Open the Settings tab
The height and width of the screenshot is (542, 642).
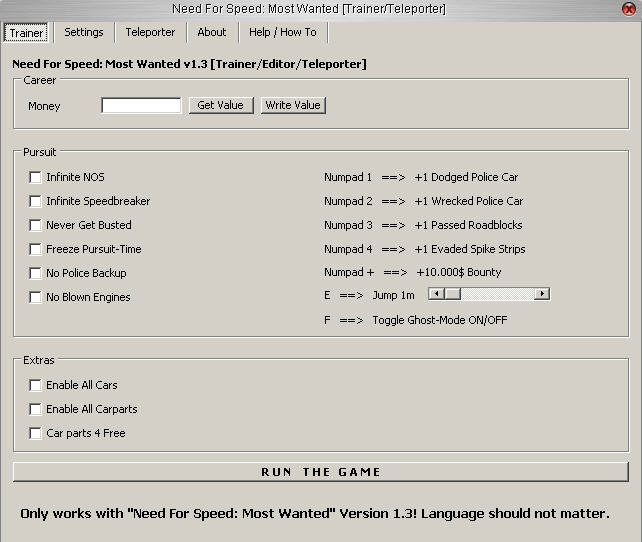pyautogui.click(x=84, y=32)
